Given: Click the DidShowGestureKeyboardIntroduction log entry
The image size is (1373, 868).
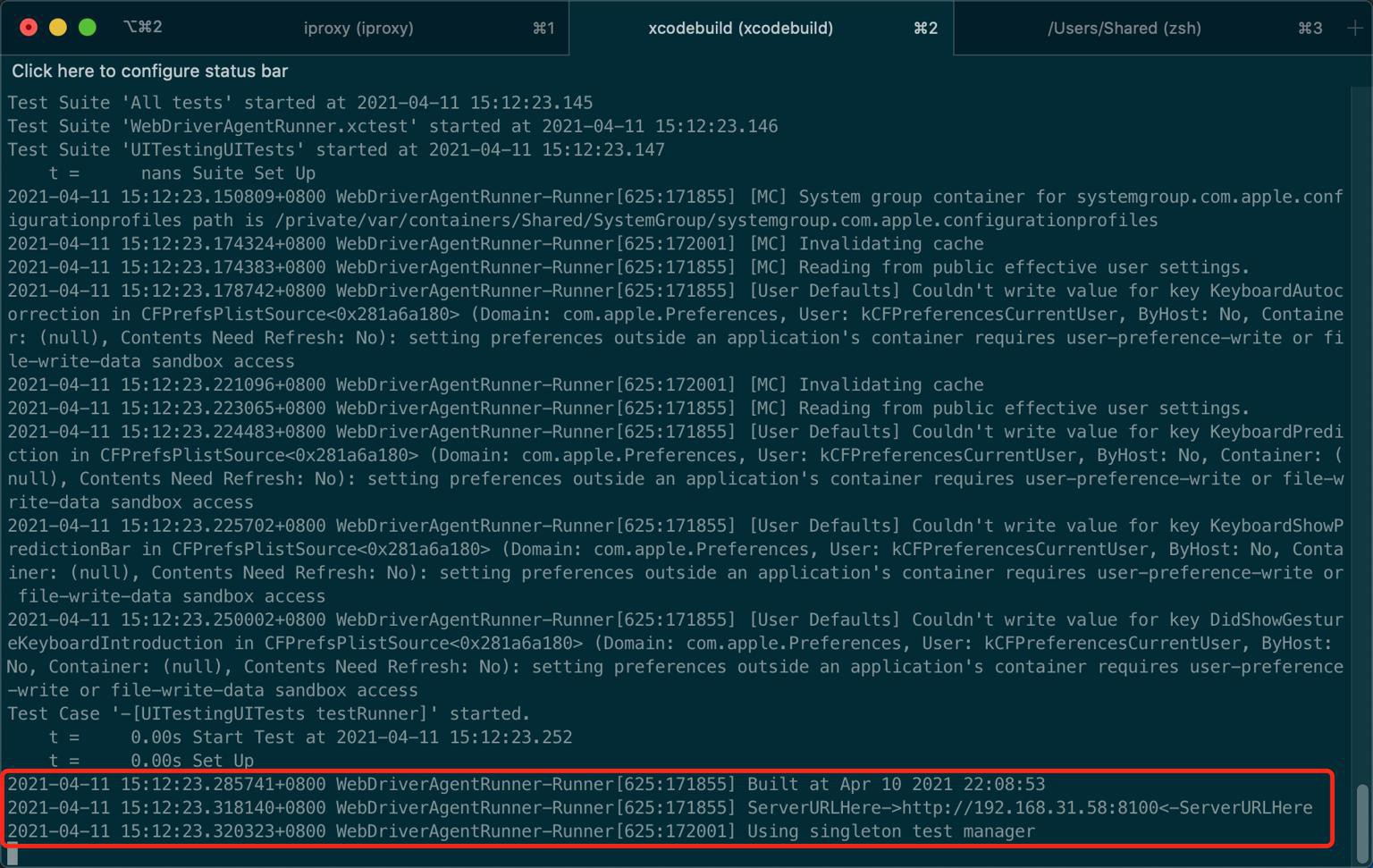Looking at the screenshot, I should click(675, 654).
